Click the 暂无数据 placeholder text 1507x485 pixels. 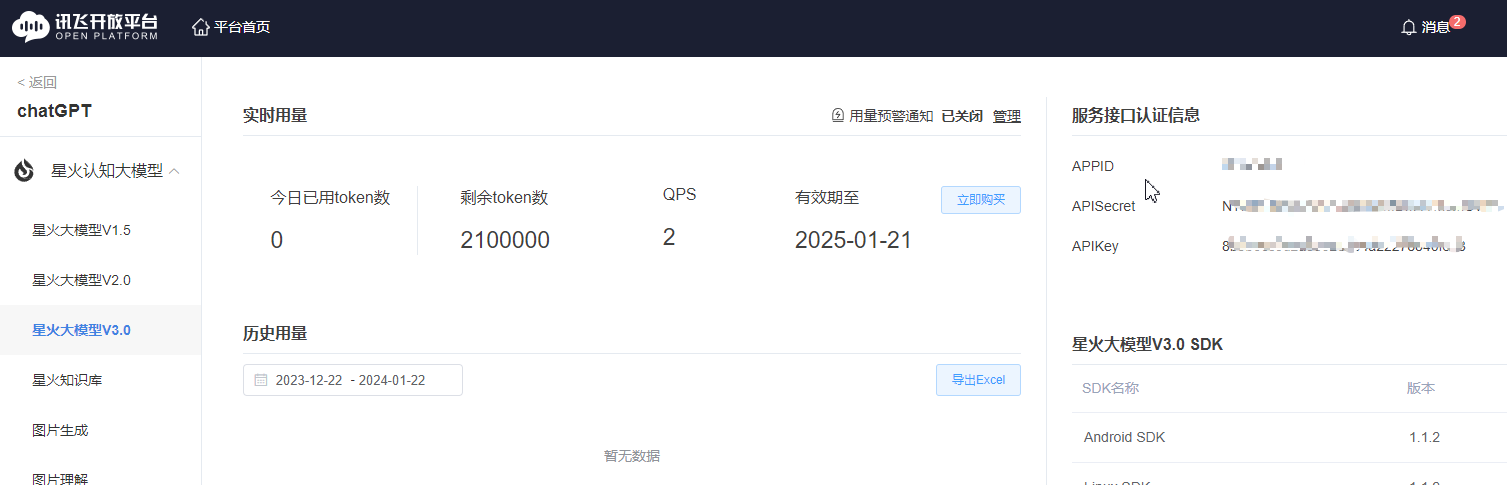[632, 456]
